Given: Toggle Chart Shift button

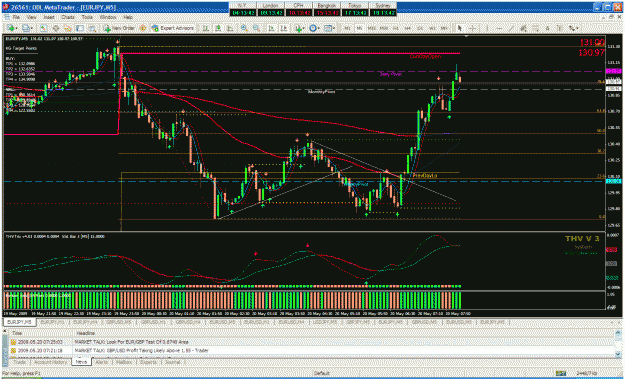Looking at the screenshot, I should 283,28.
